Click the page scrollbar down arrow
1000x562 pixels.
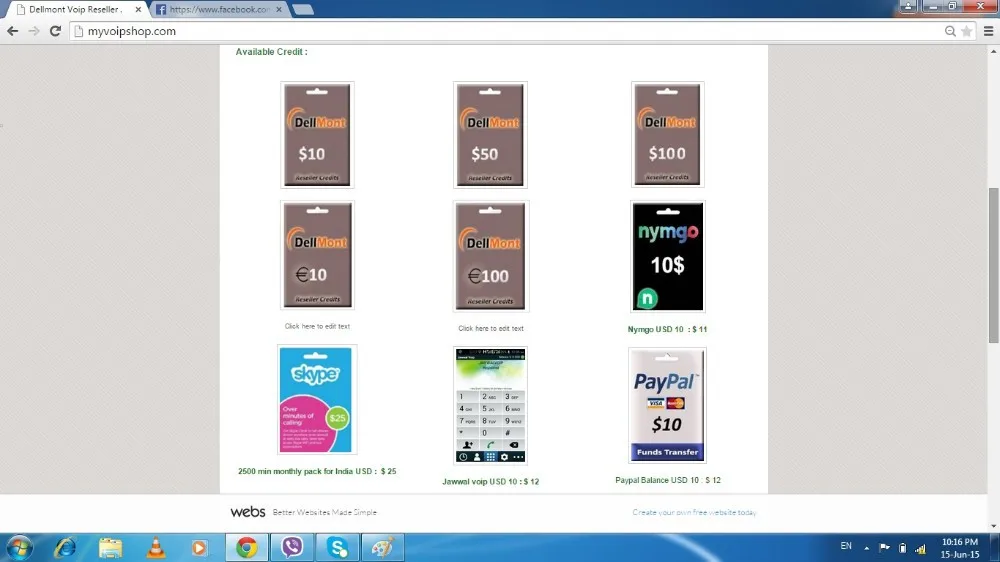click(x=993, y=526)
